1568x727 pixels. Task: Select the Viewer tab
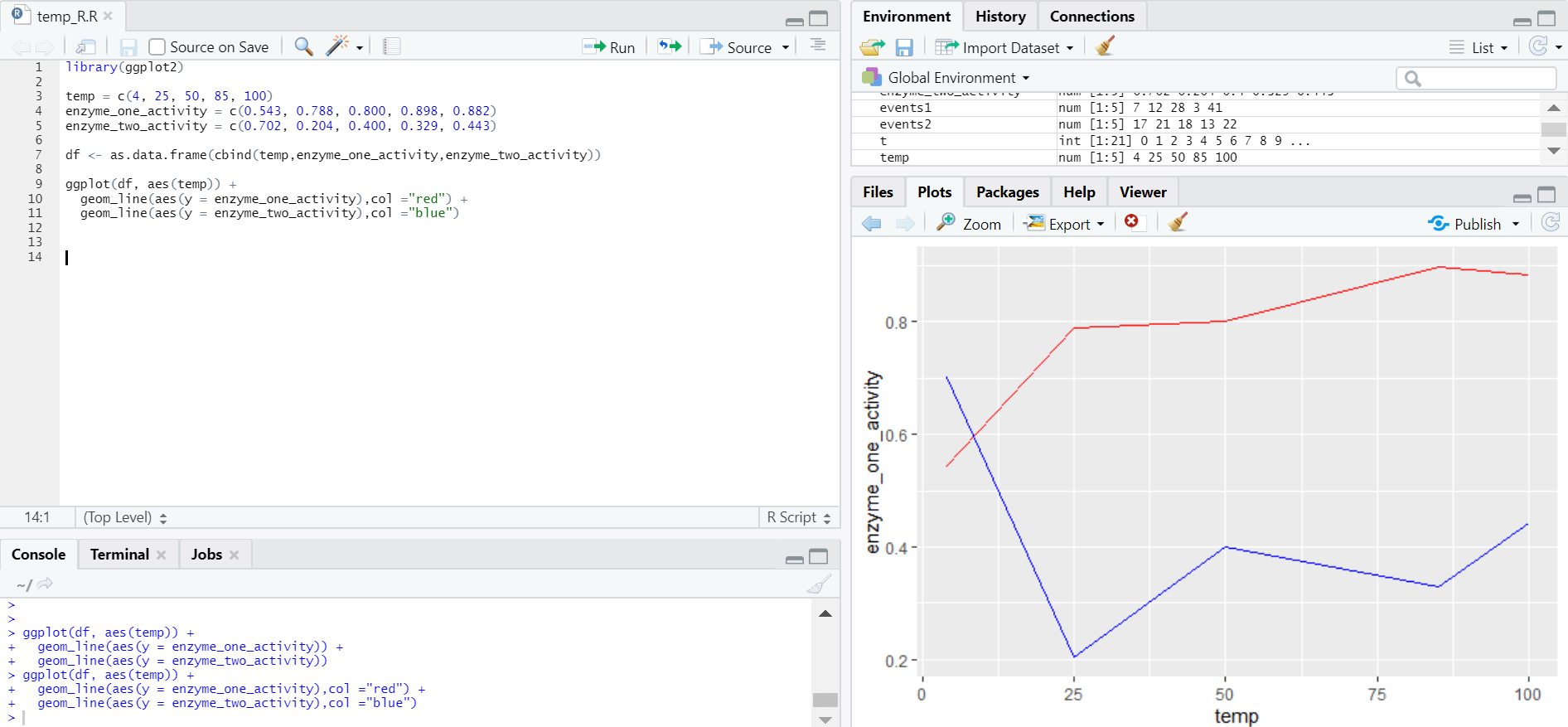coord(1143,192)
